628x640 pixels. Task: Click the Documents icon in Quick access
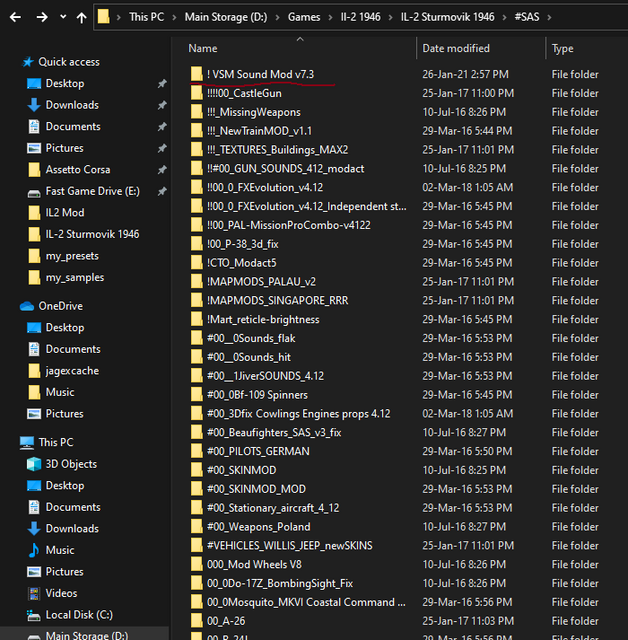(34, 127)
